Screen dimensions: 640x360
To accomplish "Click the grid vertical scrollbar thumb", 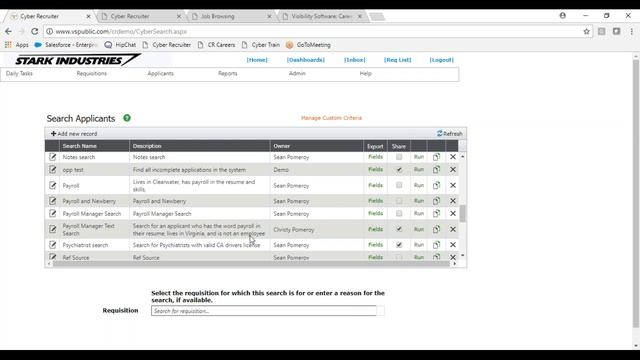I will coord(462,213).
